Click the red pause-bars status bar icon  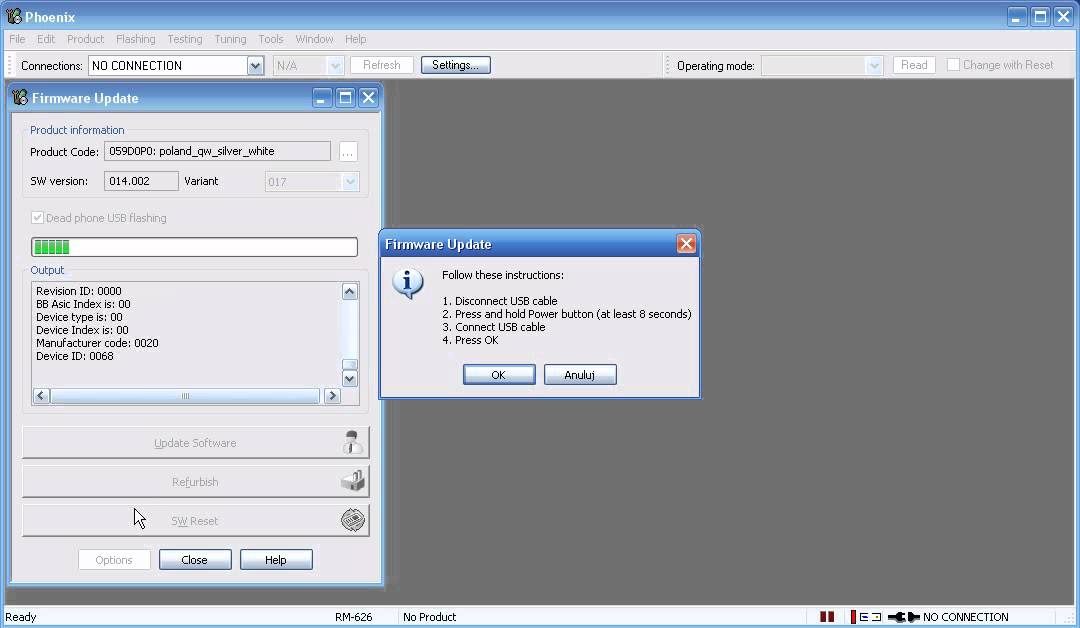(827, 617)
